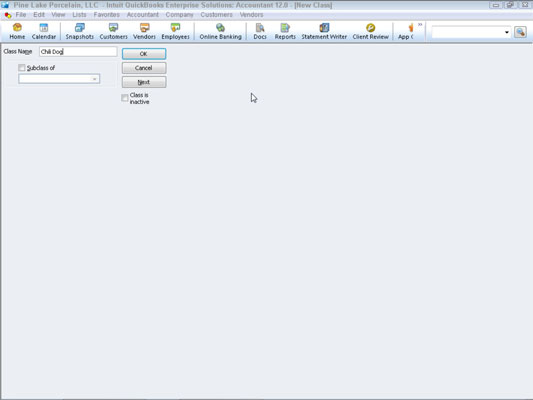This screenshot has width=533, height=400.
Task: Confirm the new class with OK
Action: [x=144, y=54]
